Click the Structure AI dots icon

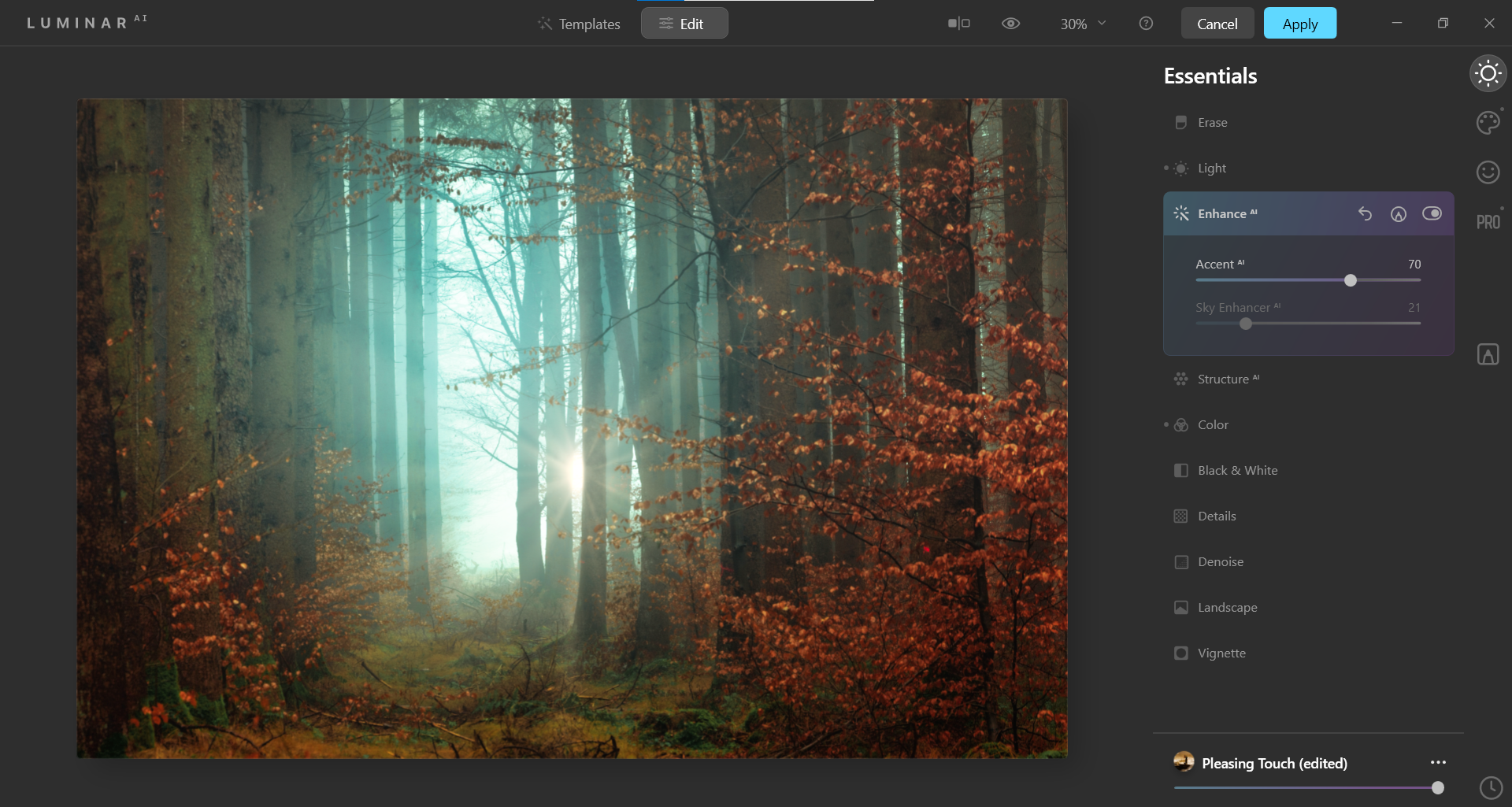[x=1180, y=379]
